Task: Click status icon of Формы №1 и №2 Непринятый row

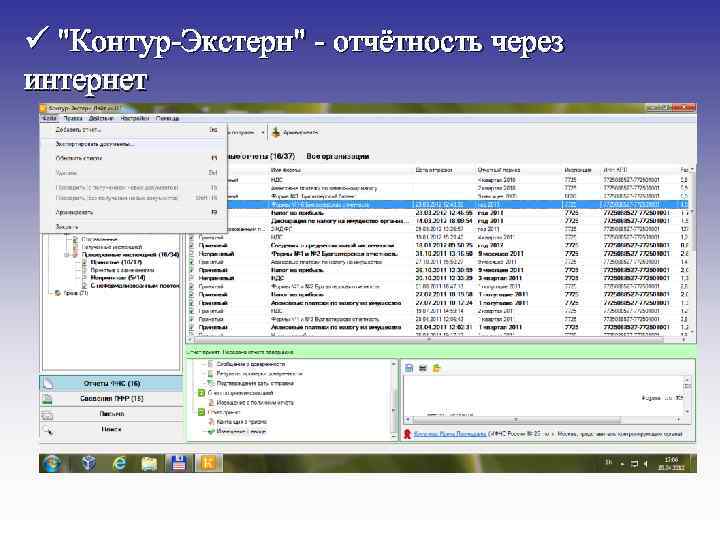Action: point(192,254)
